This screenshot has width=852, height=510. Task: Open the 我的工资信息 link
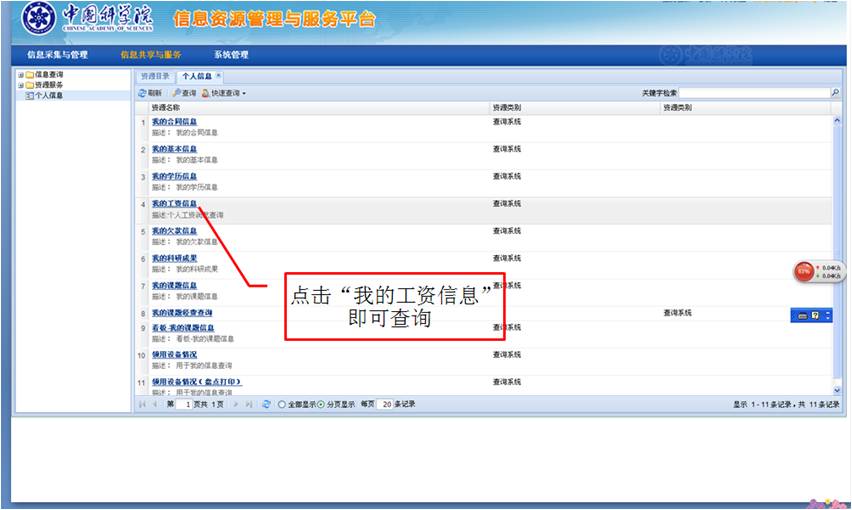[174, 203]
